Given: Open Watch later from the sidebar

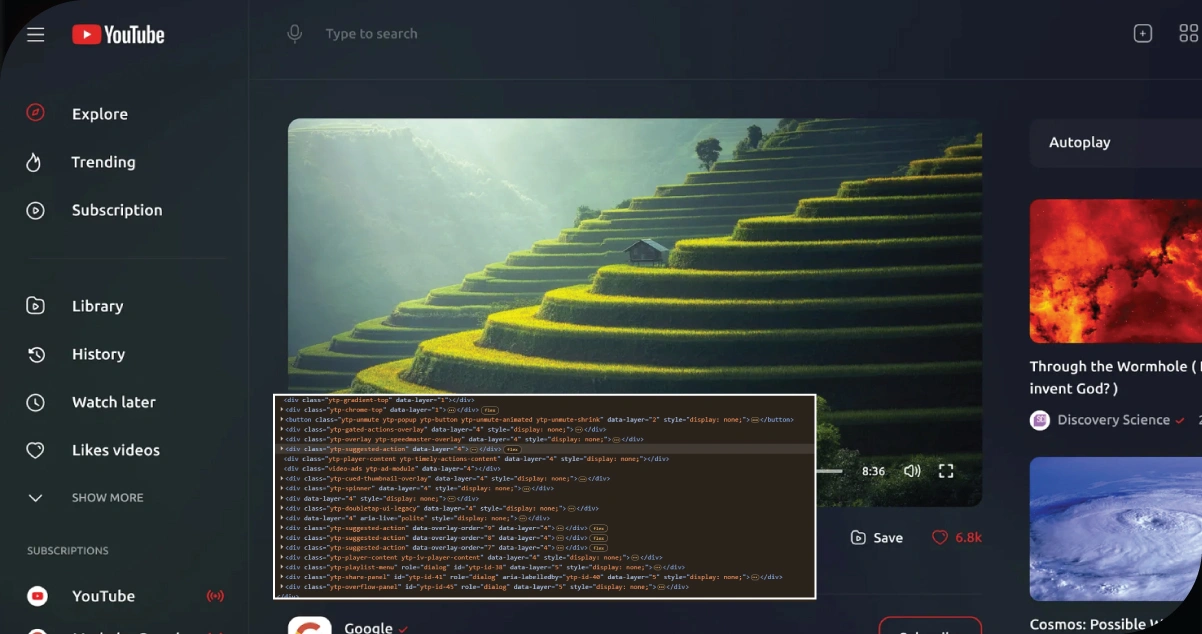Looking at the screenshot, I should pyautogui.click(x=113, y=402).
